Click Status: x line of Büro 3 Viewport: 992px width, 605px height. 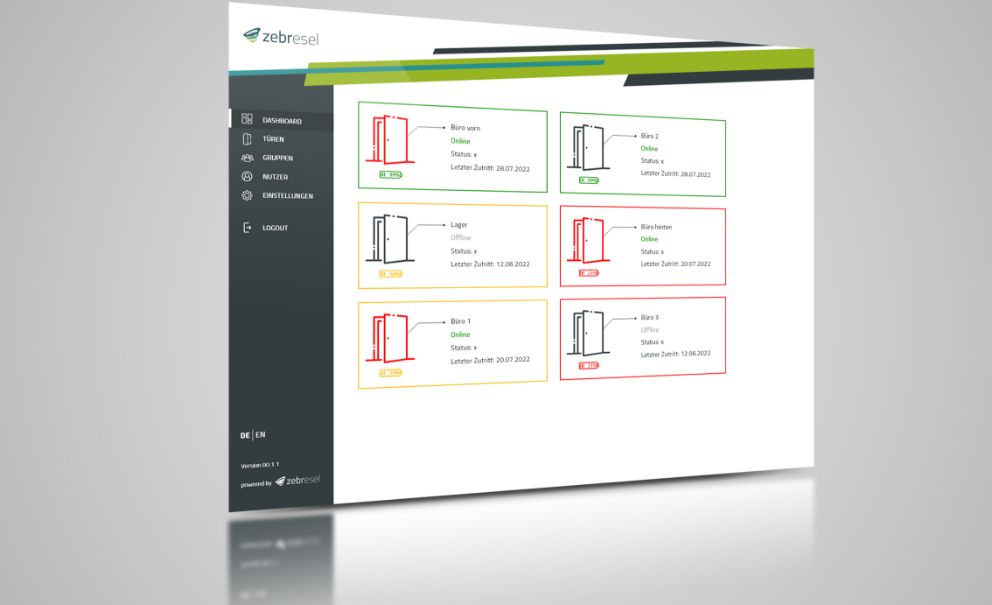coord(652,342)
